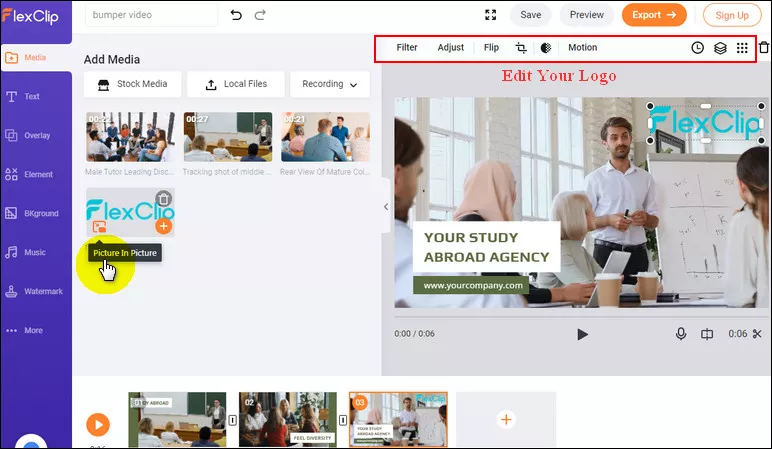
Task: Select Male Tutor Leading Disc video thumbnail
Action: click(130, 137)
